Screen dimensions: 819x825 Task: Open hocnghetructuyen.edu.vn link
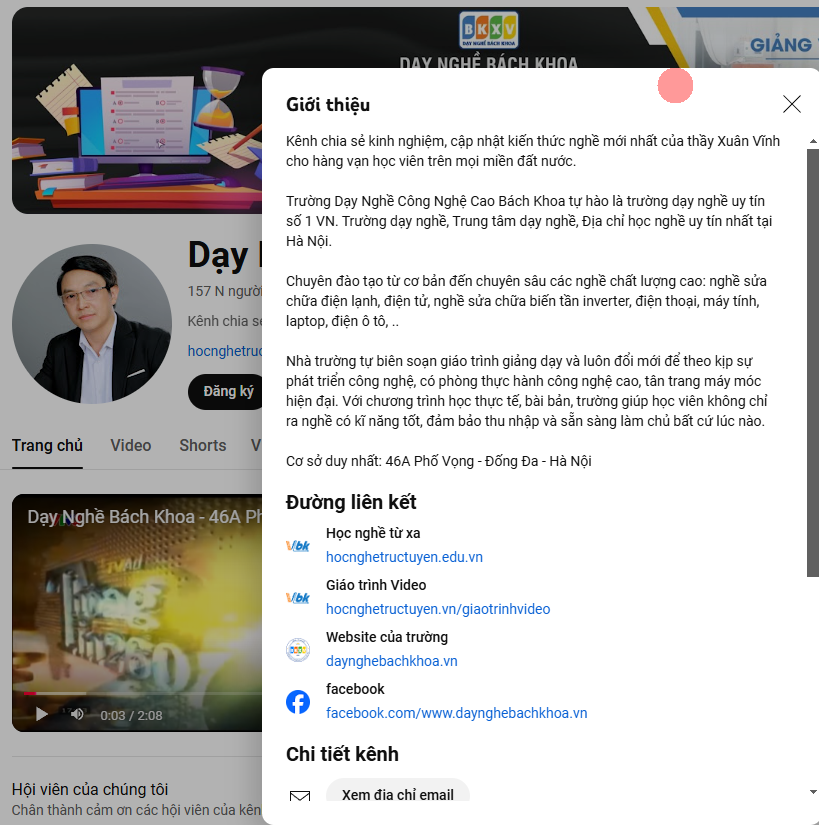coord(404,557)
